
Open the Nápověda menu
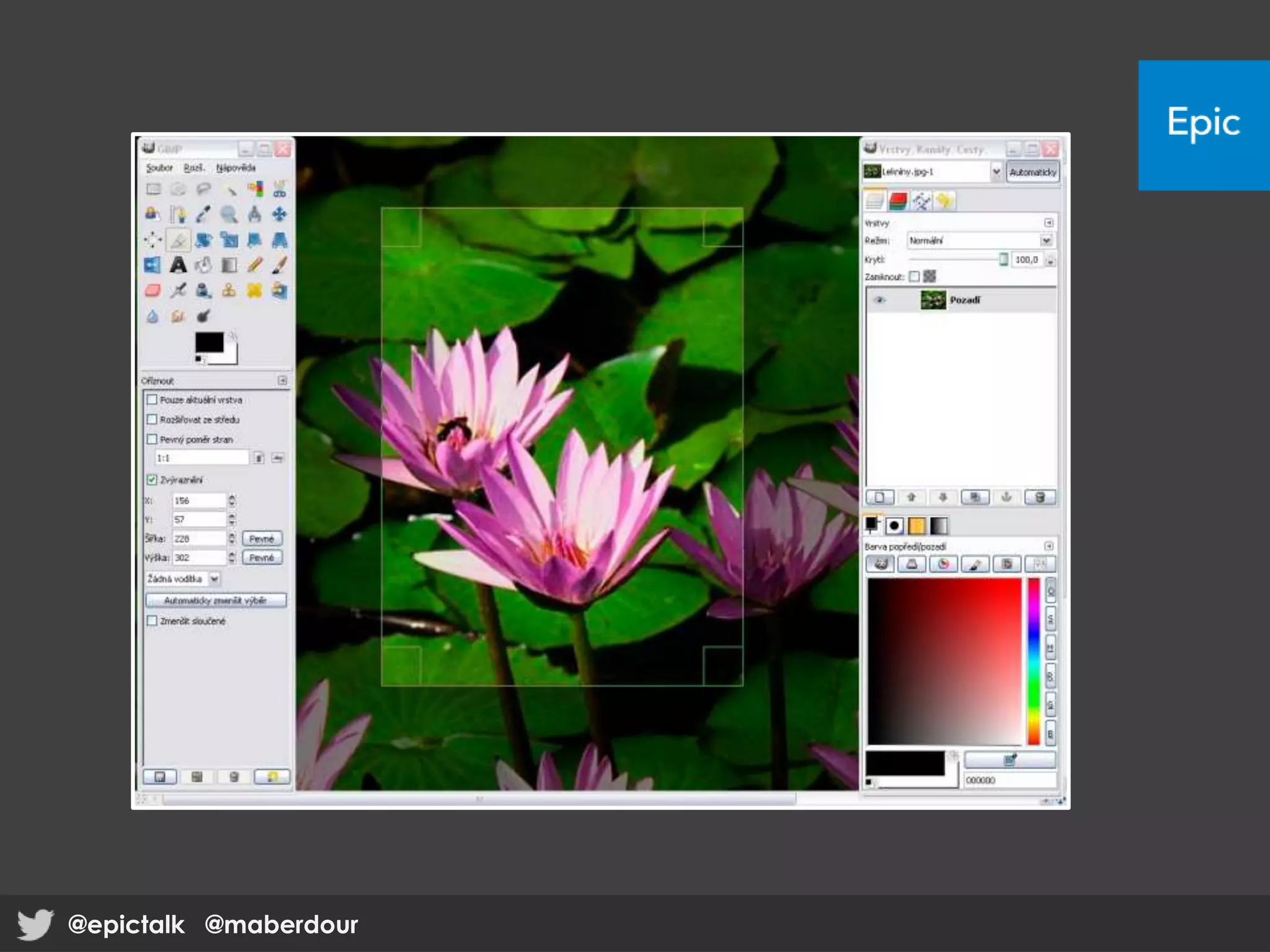(236, 168)
